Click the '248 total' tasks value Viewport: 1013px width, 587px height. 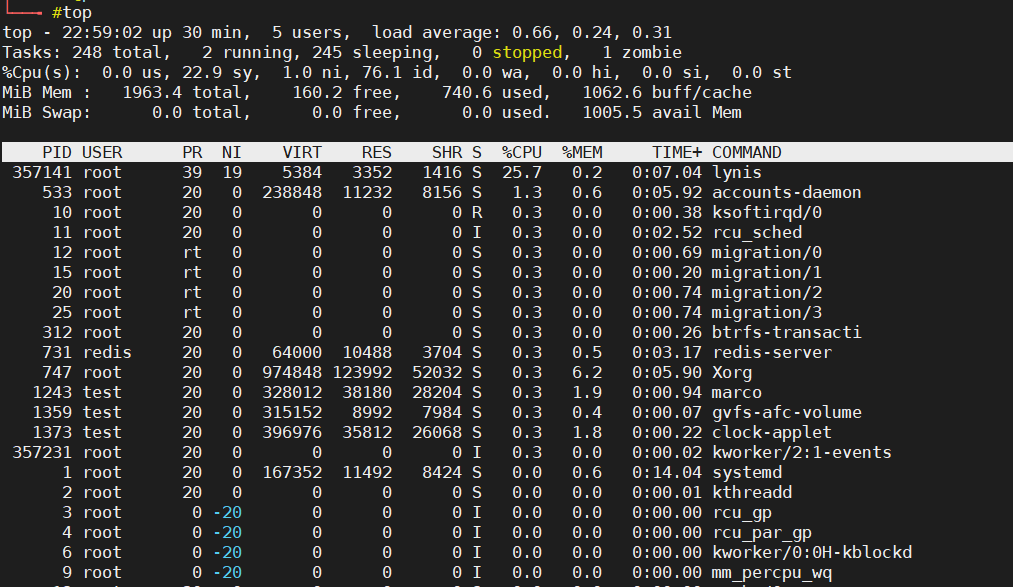point(117,52)
